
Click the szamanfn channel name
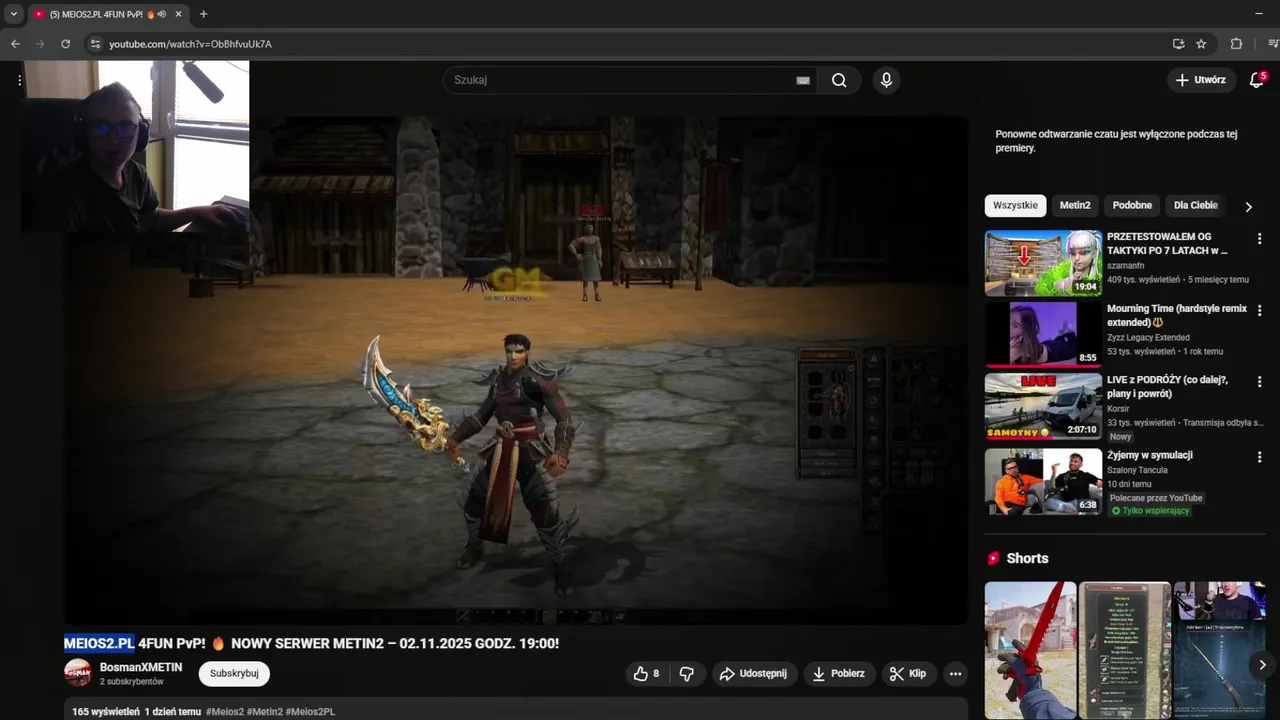coord(1125,265)
